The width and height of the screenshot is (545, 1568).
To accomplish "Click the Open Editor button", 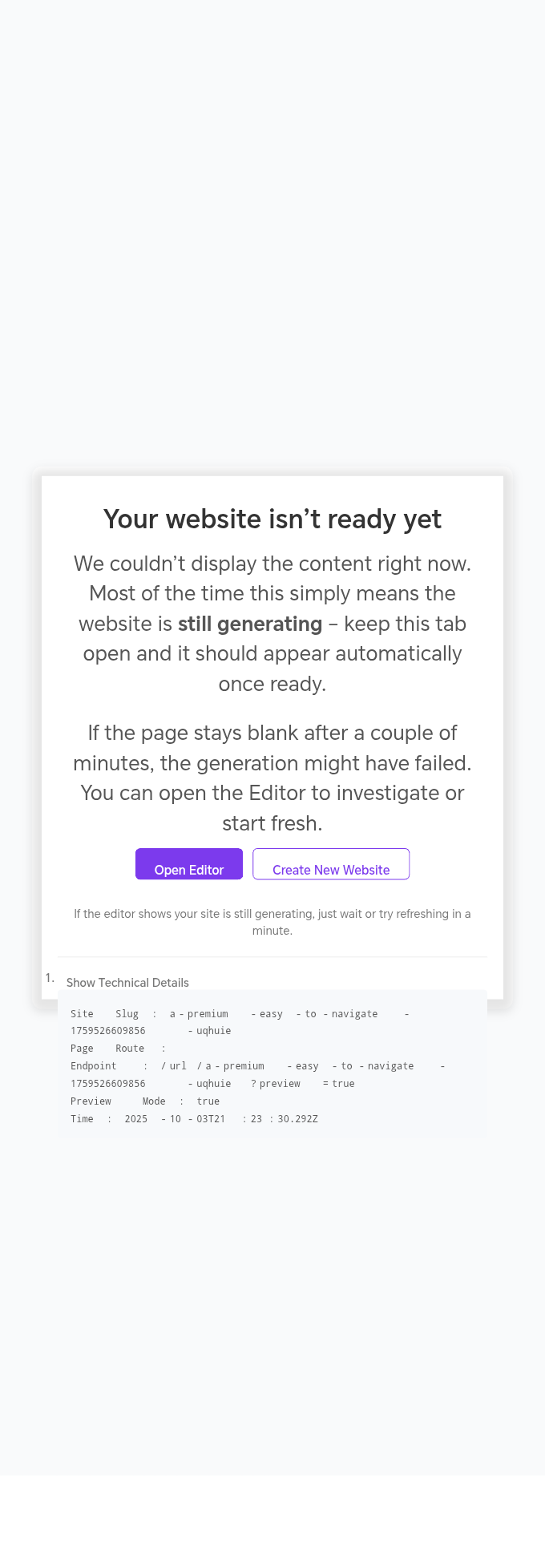I will tap(188, 864).
